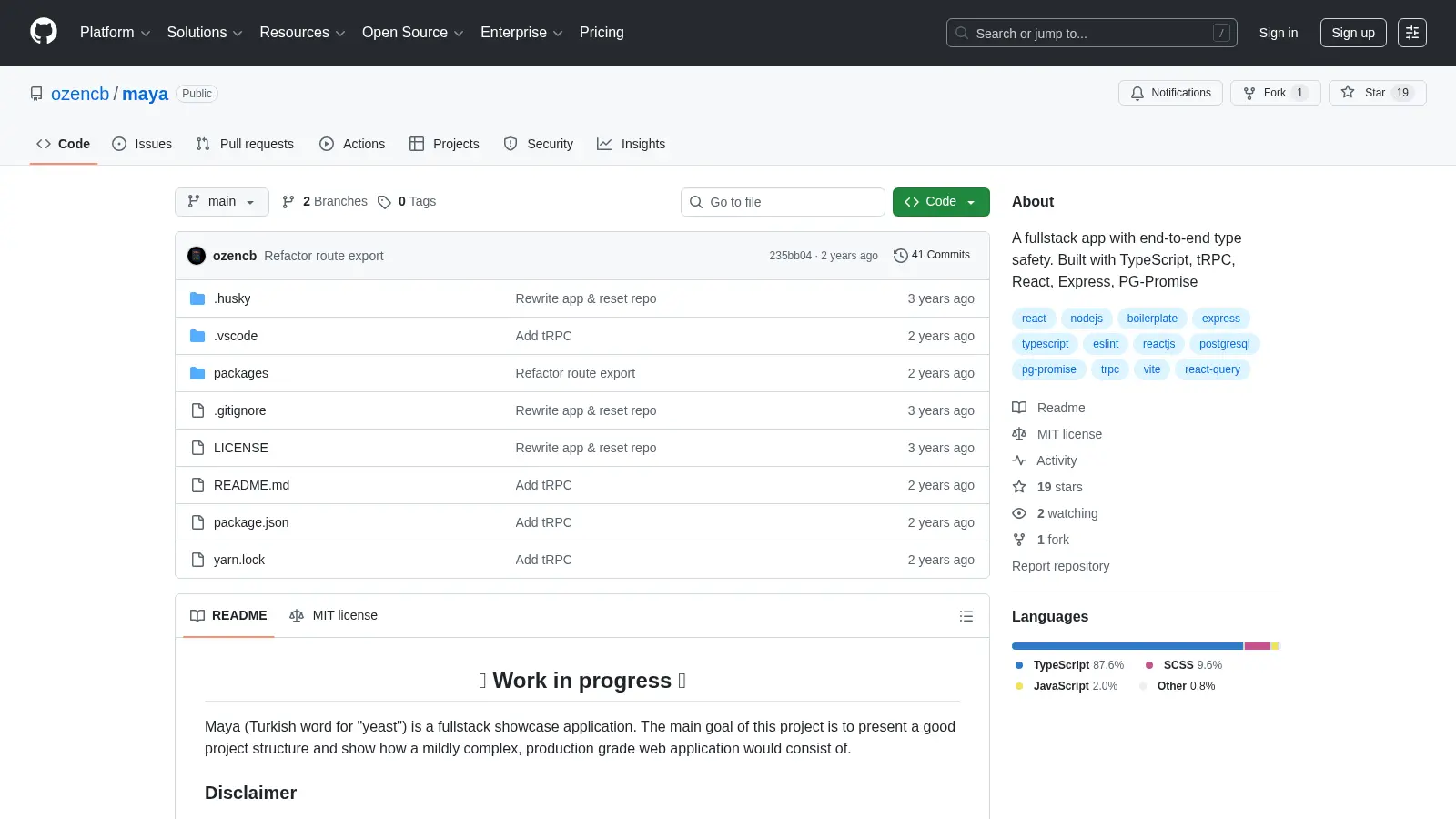Click the fork icon beside 1 fork

(1019, 540)
